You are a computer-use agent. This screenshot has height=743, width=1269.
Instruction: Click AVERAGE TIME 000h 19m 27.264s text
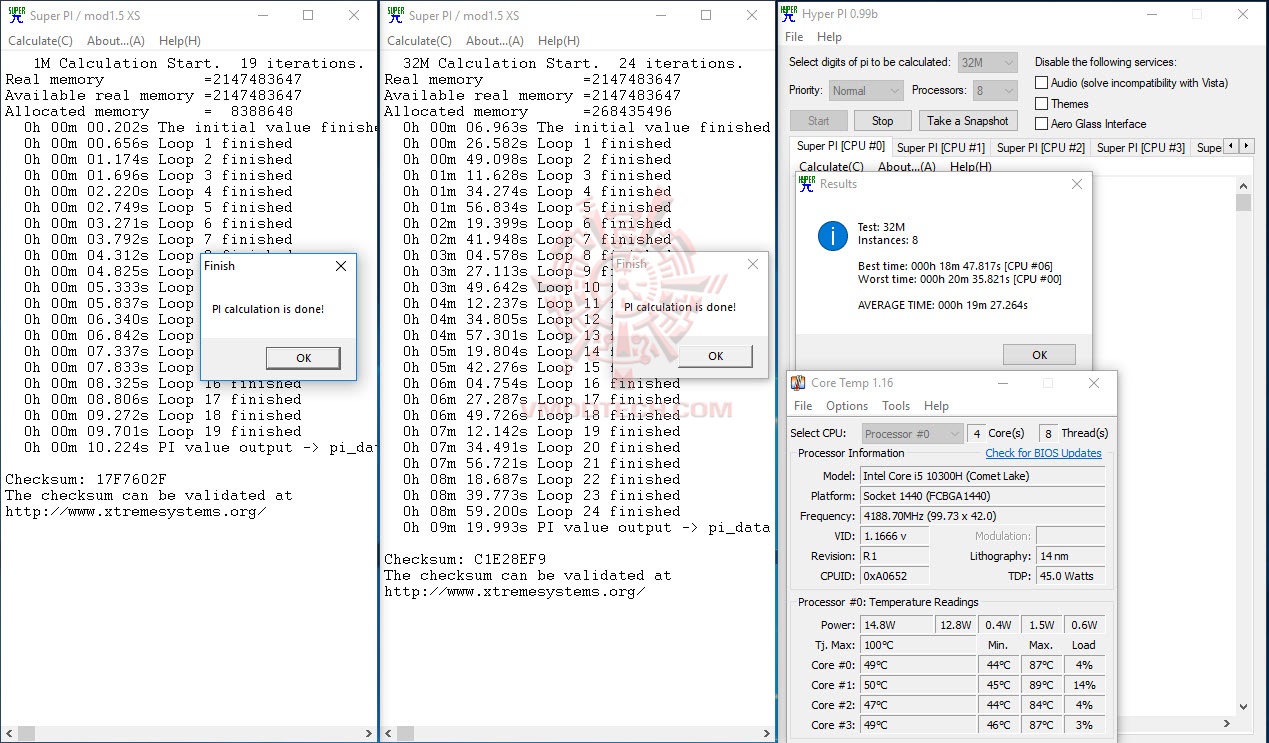[943, 305]
